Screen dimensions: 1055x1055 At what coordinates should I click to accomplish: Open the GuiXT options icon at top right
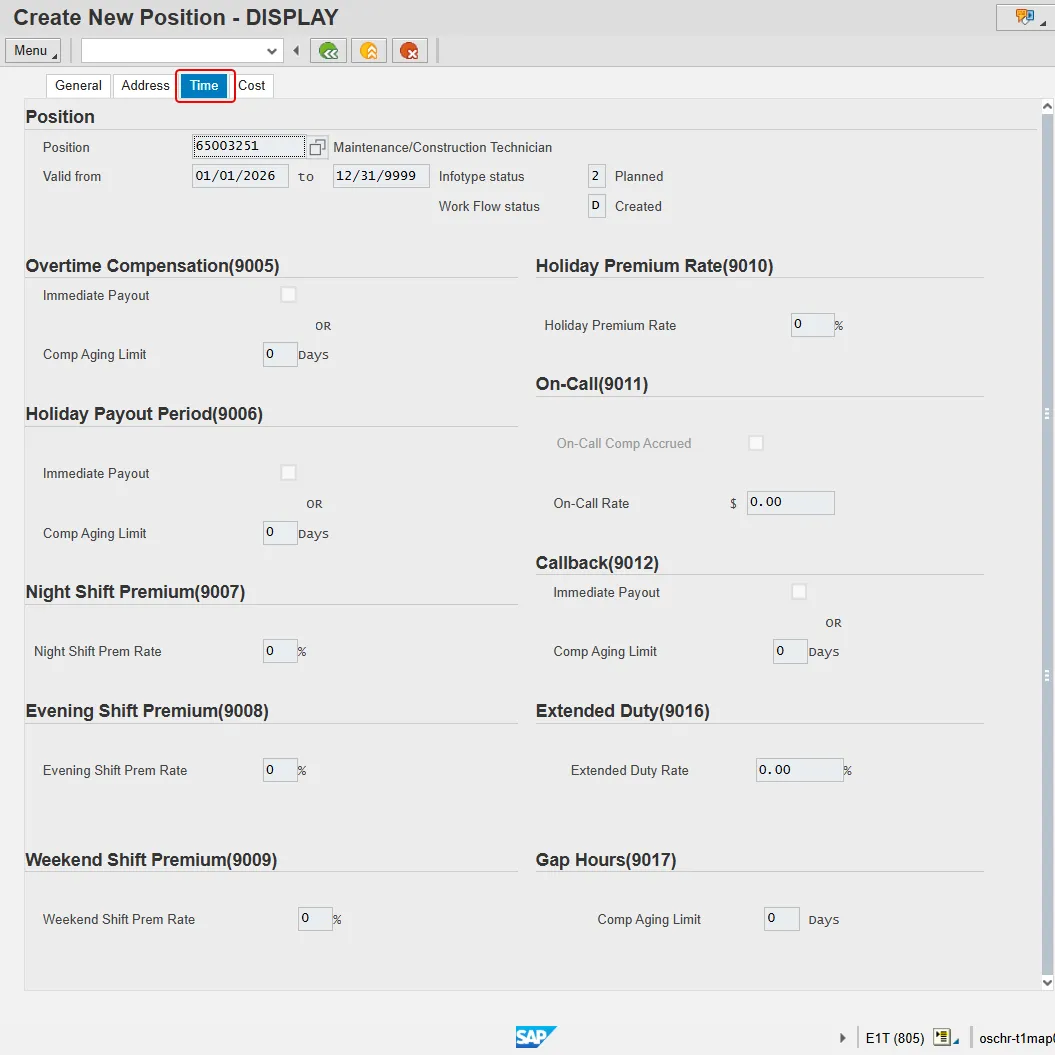(x=1025, y=17)
